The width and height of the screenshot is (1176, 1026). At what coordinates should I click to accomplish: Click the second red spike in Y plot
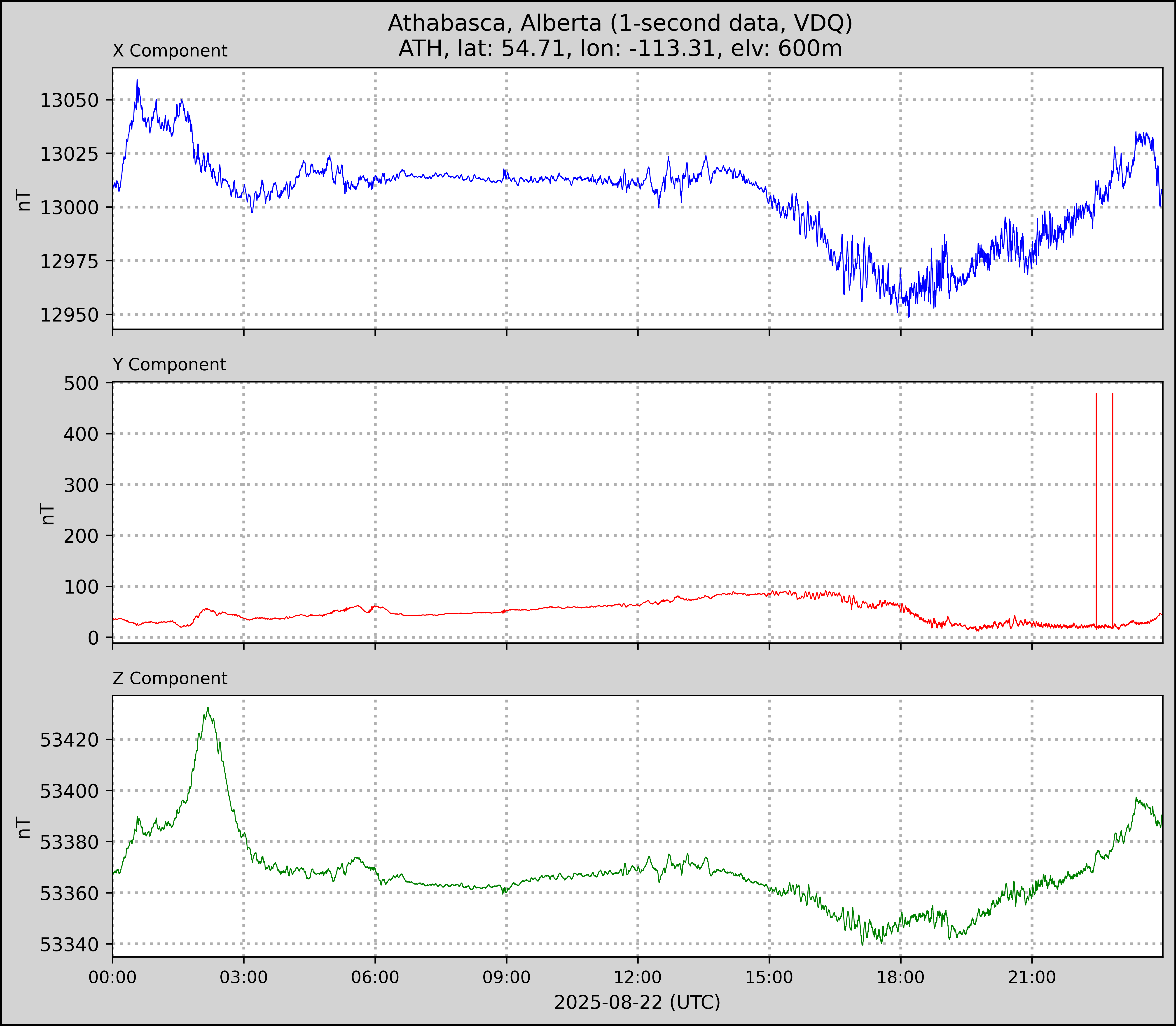[1113, 504]
